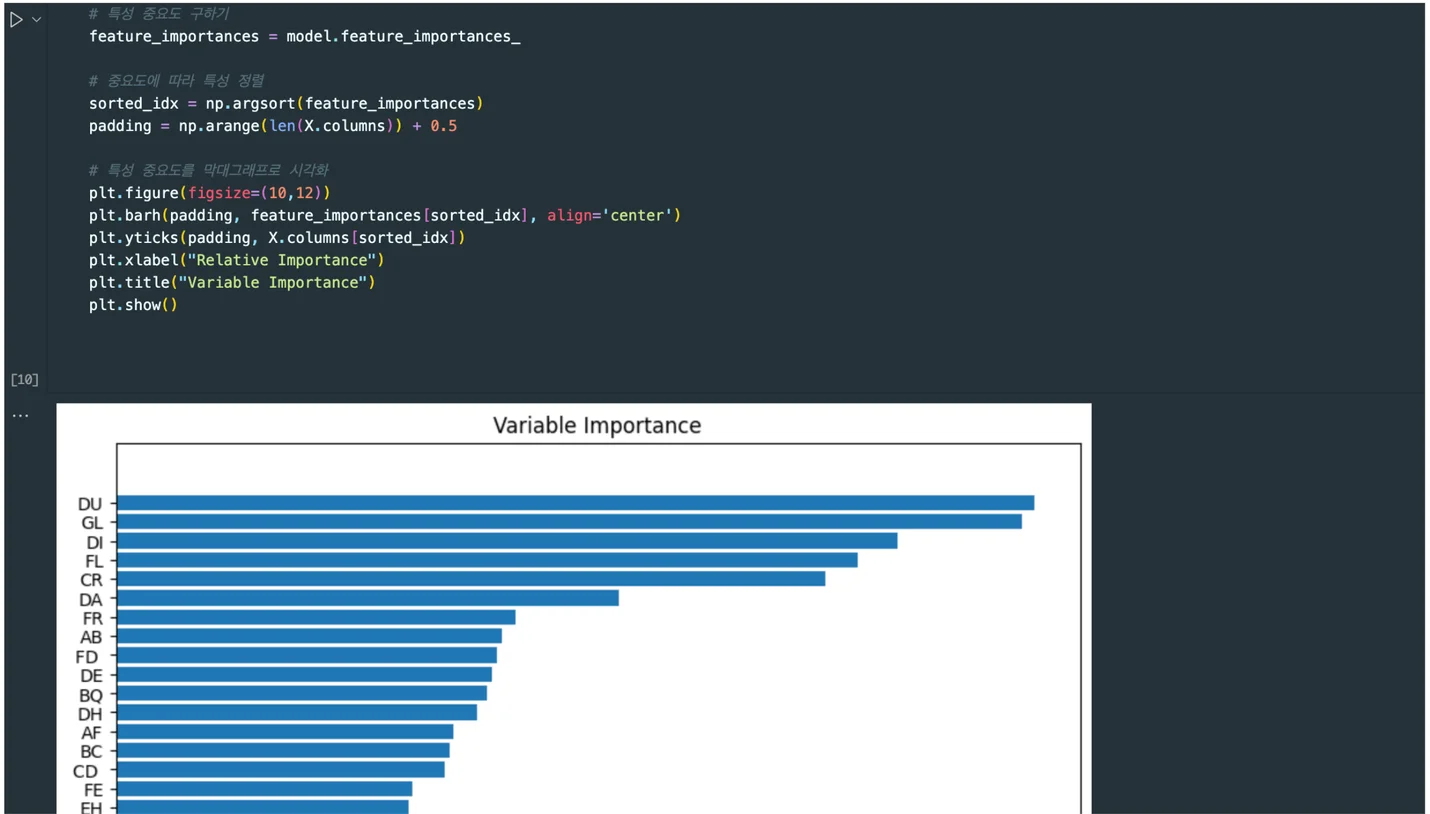The image size is (1430, 814).
Task: Click the 'sorted_idx = np.argsort' code line
Action: pyautogui.click(x=286, y=103)
